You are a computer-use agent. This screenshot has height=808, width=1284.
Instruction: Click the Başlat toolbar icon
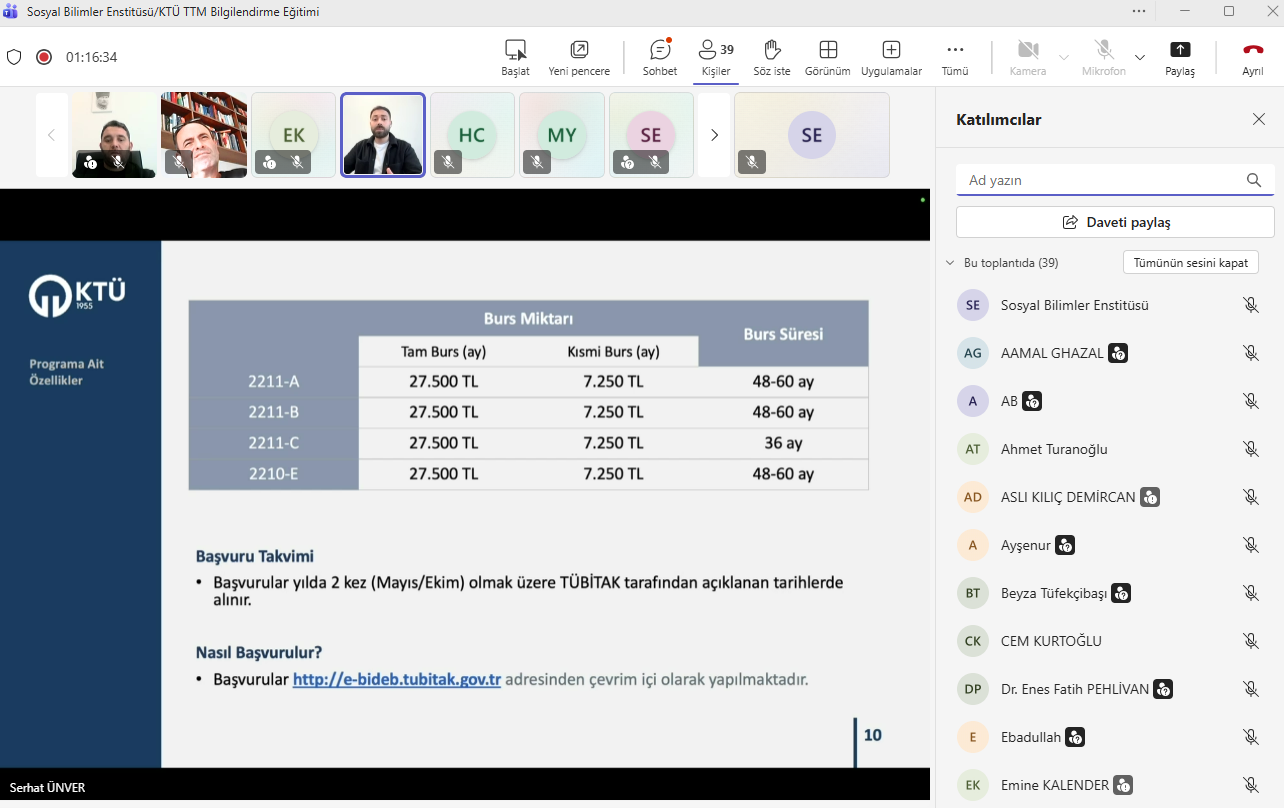(x=515, y=51)
